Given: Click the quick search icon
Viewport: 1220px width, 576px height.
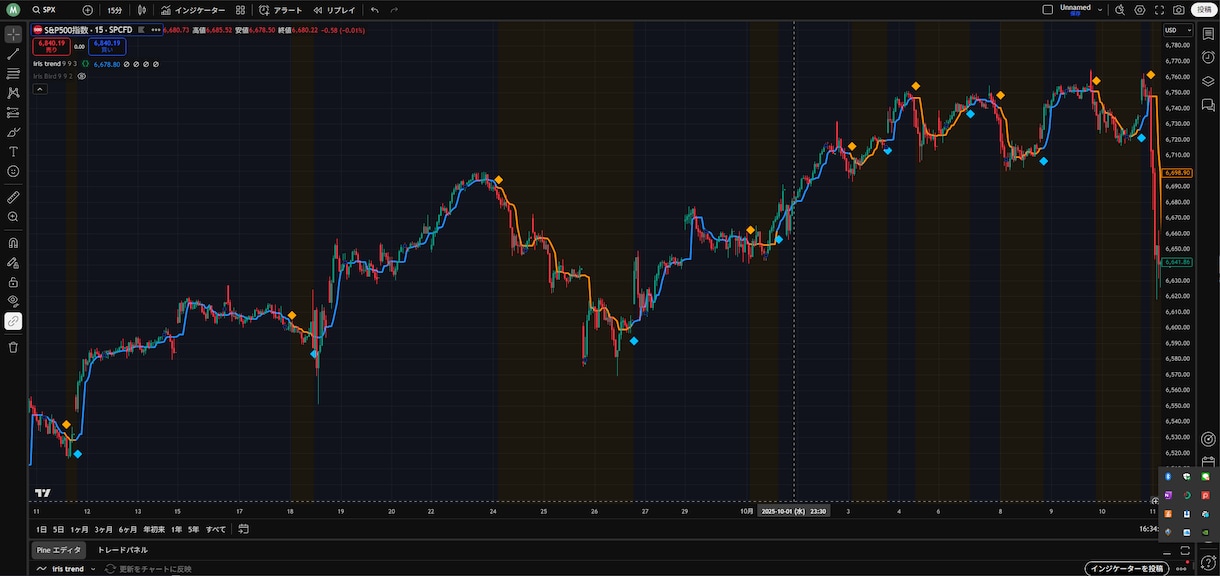Looking at the screenshot, I should coord(1119,9).
